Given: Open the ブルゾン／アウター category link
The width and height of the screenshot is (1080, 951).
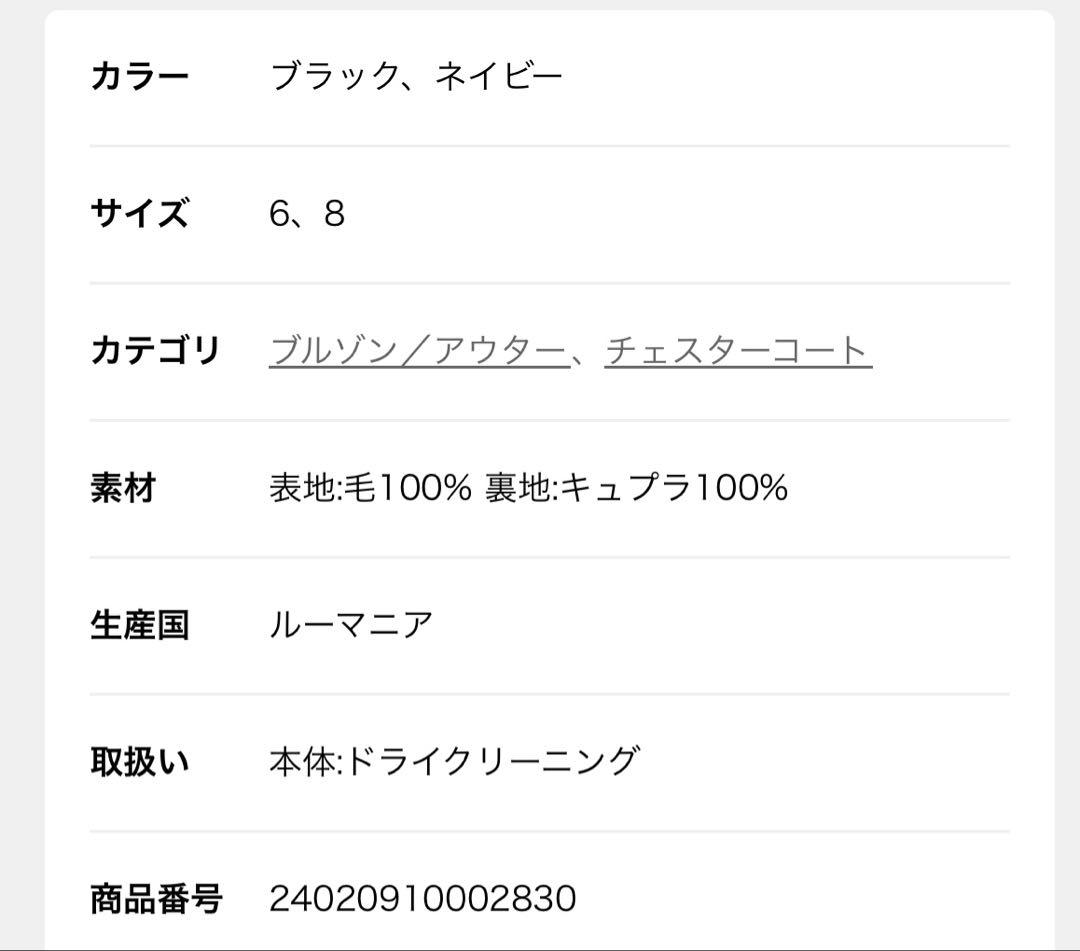Looking at the screenshot, I should point(420,348).
